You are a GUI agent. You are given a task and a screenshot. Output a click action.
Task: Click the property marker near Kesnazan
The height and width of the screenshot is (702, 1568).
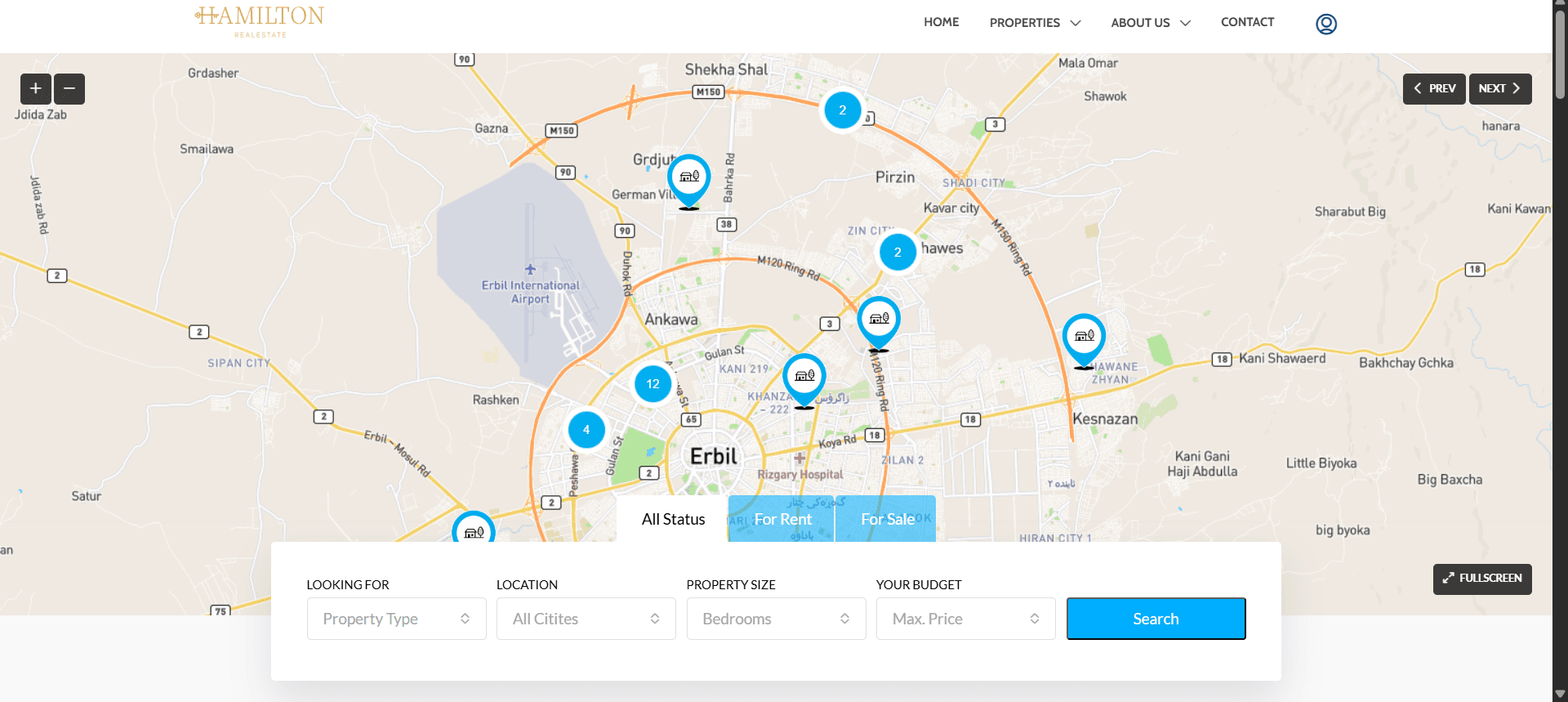point(1084,338)
